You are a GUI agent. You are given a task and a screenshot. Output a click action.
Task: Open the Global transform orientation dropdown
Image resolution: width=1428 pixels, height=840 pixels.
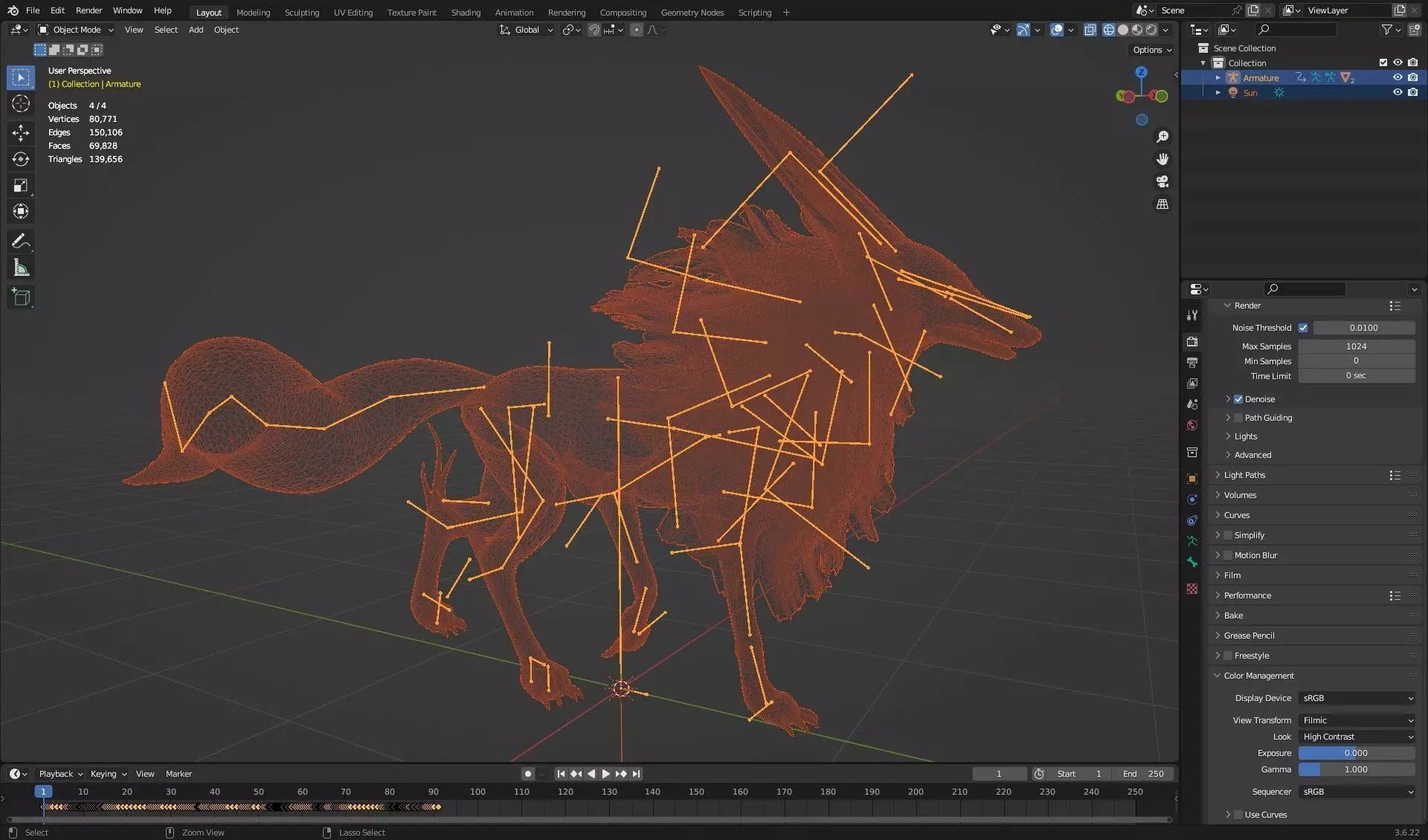(527, 30)
